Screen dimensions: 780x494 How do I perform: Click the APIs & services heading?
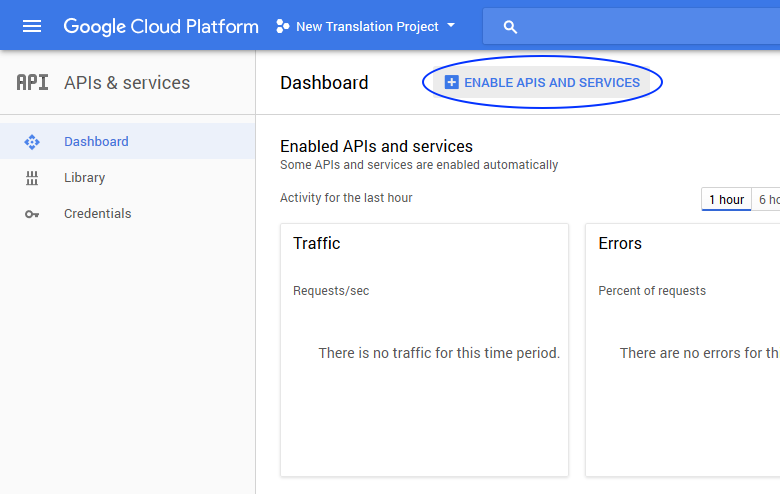(x=127, y=83)
